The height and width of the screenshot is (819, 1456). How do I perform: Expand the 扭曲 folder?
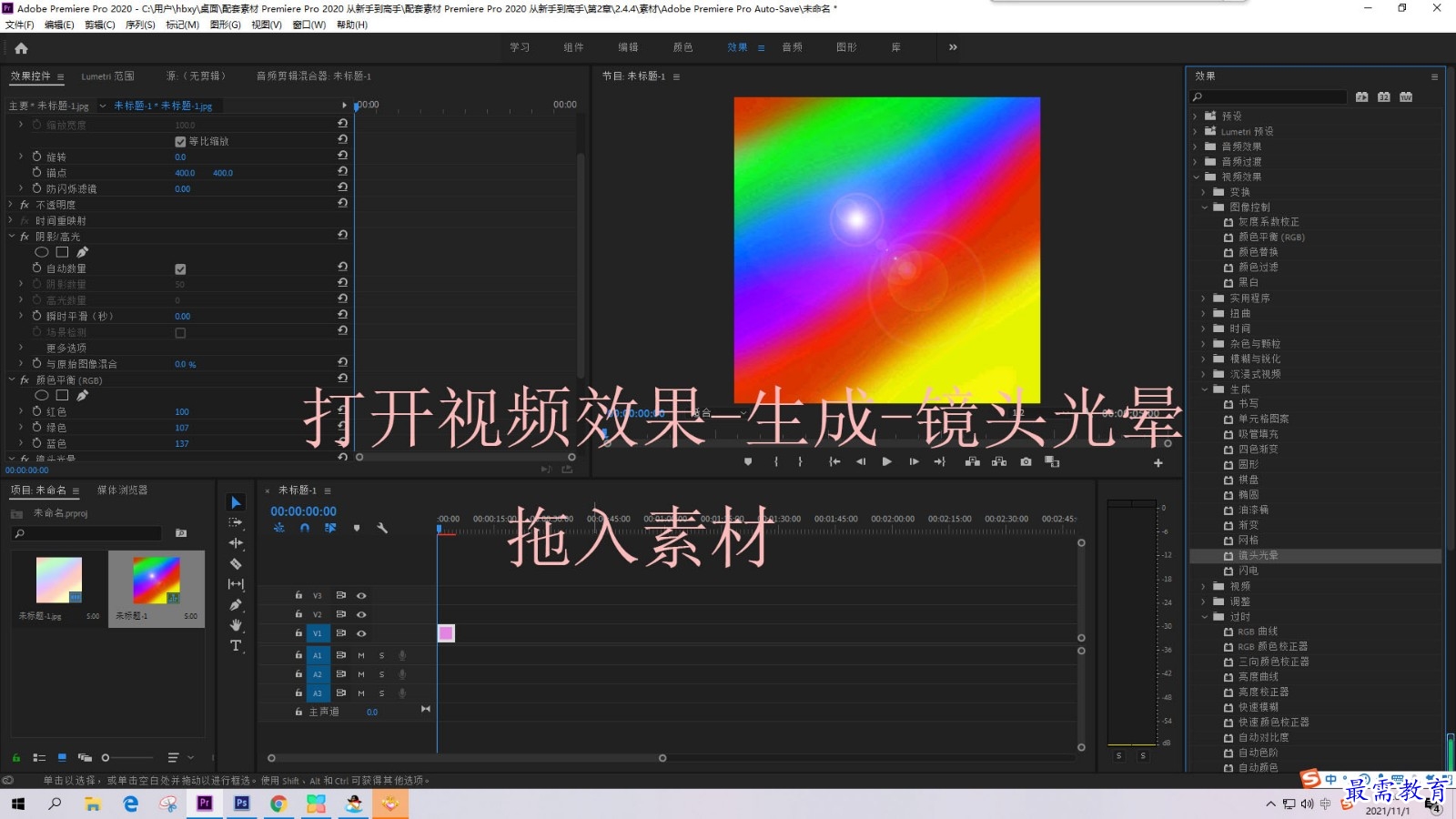click(x=1204, y=313)
